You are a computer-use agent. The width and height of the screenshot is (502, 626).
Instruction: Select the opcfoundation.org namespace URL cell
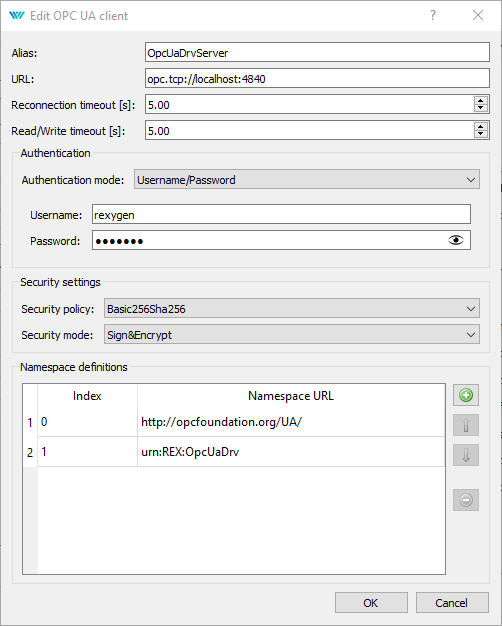(291, 422)
